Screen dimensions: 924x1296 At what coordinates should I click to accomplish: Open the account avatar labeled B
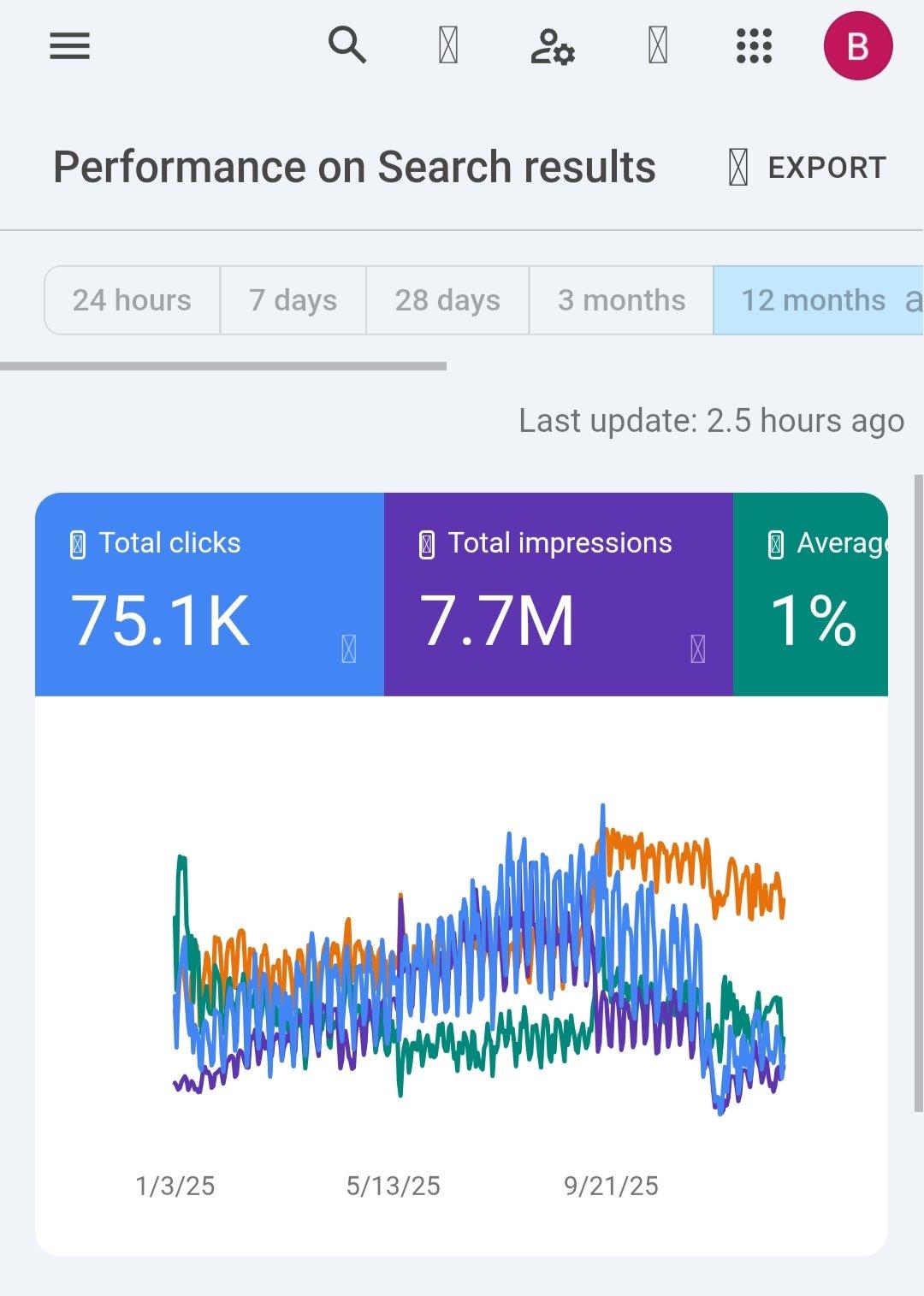tap(857, 46)
